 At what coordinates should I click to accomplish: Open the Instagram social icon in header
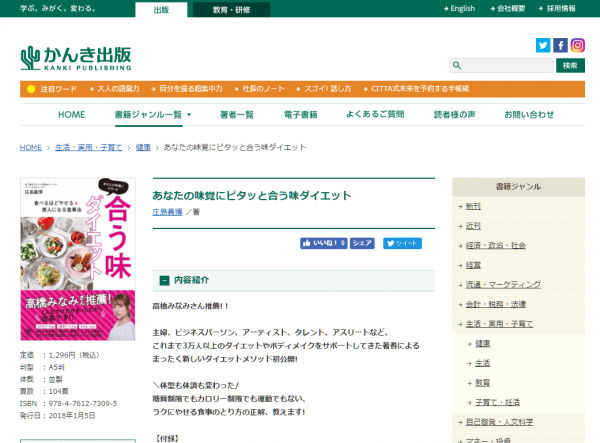(577, 45)
